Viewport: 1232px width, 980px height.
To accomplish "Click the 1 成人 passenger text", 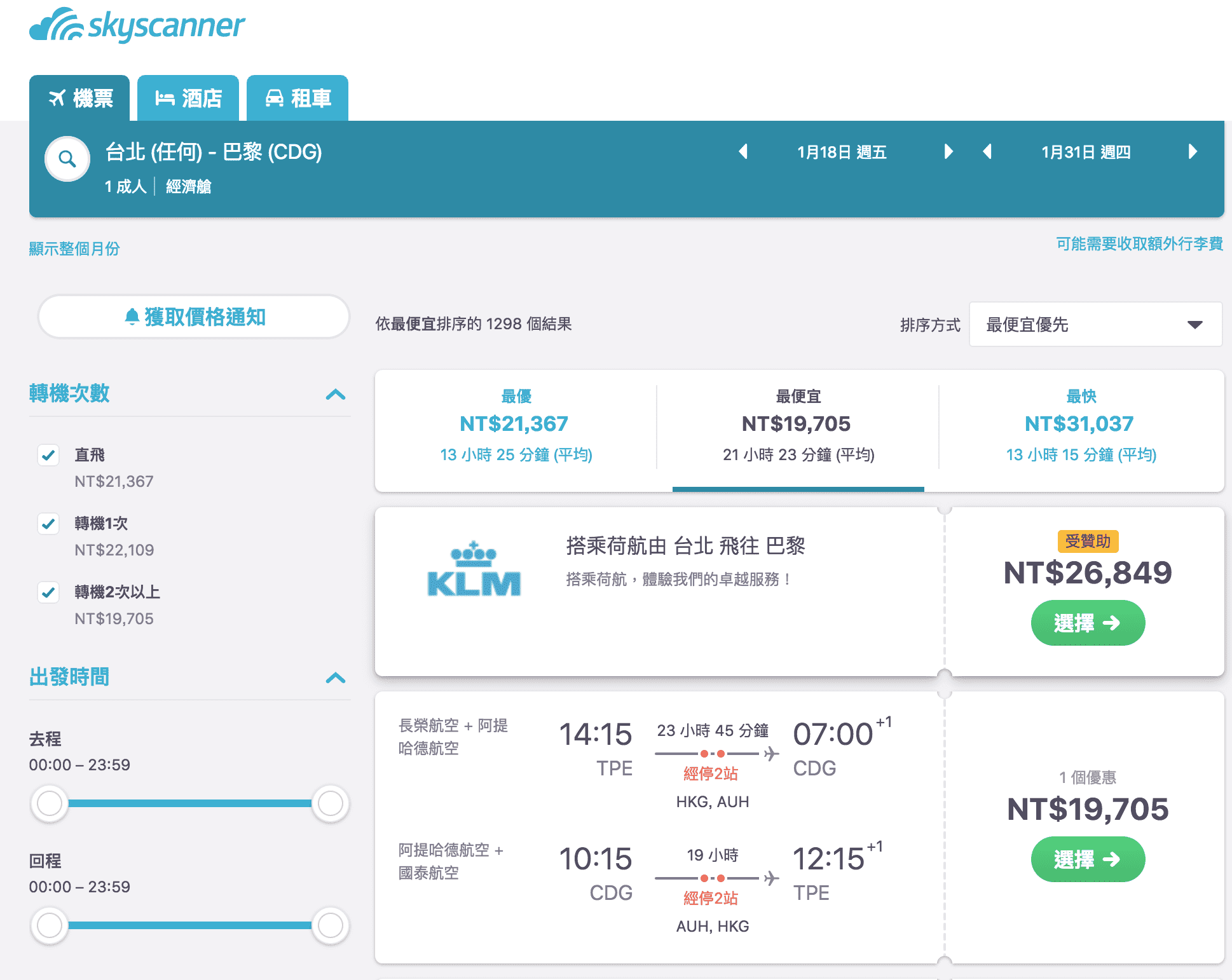I will 126,186.
